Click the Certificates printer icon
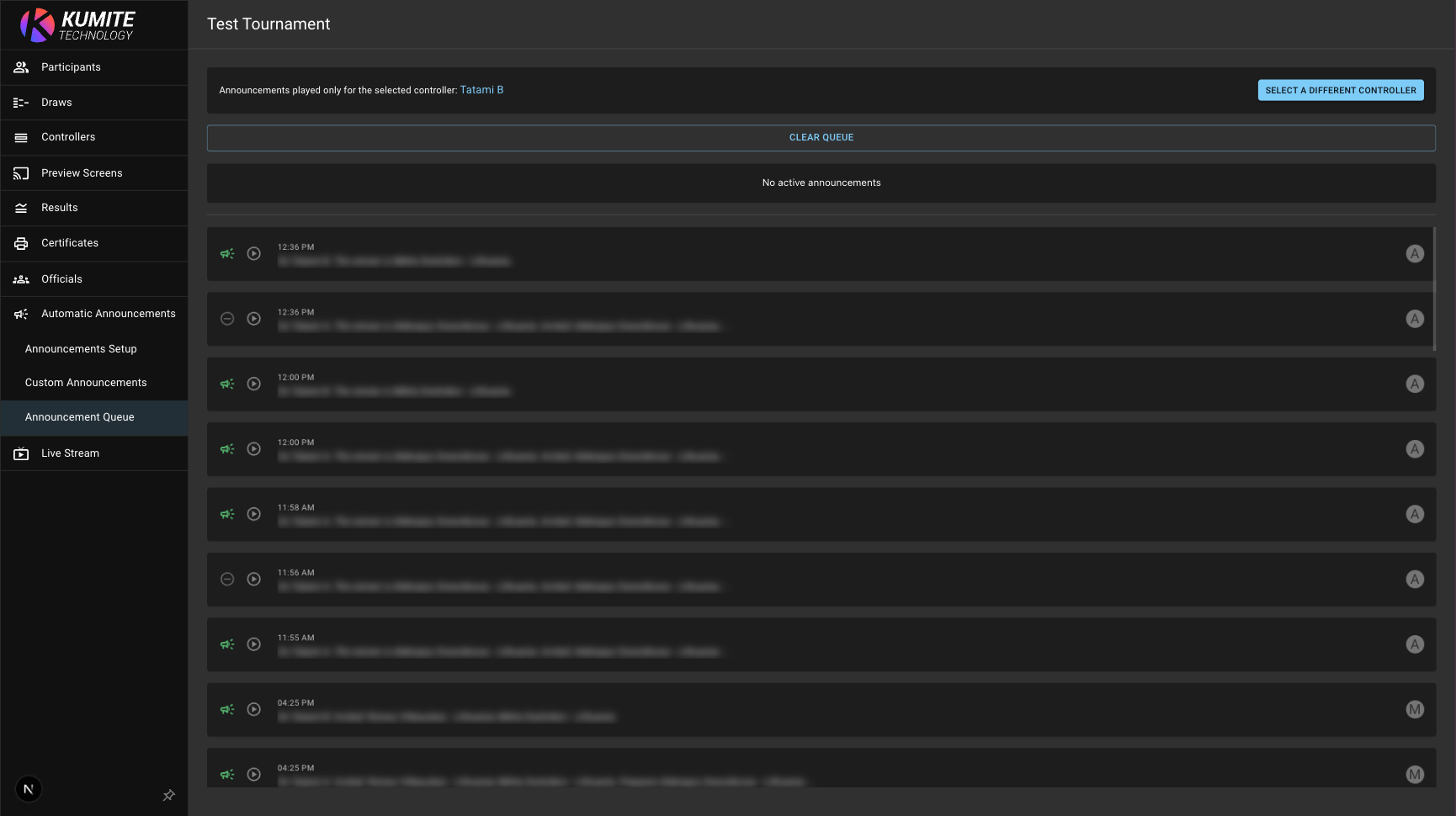This screenshot has height=816, width=1456. point(21,243)
